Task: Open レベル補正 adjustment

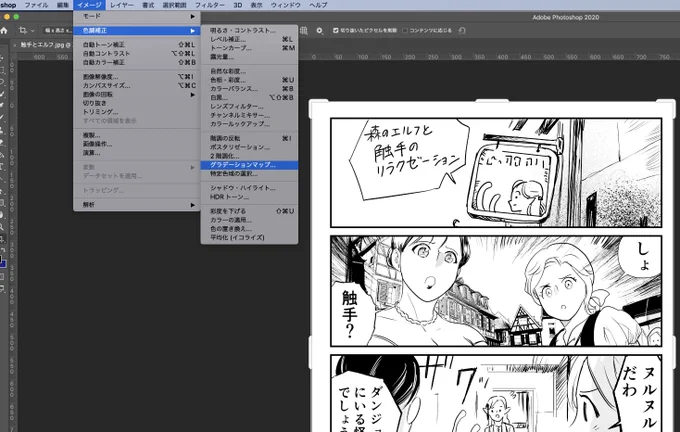Action: (x=249, y=39)
